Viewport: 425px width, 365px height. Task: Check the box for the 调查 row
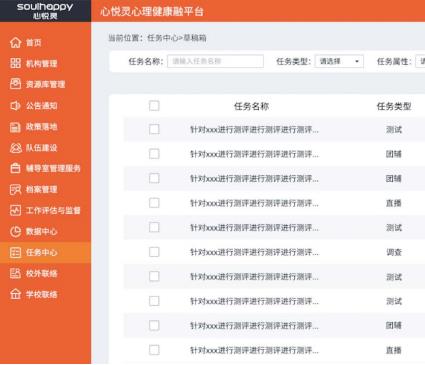tap(154, 252)
